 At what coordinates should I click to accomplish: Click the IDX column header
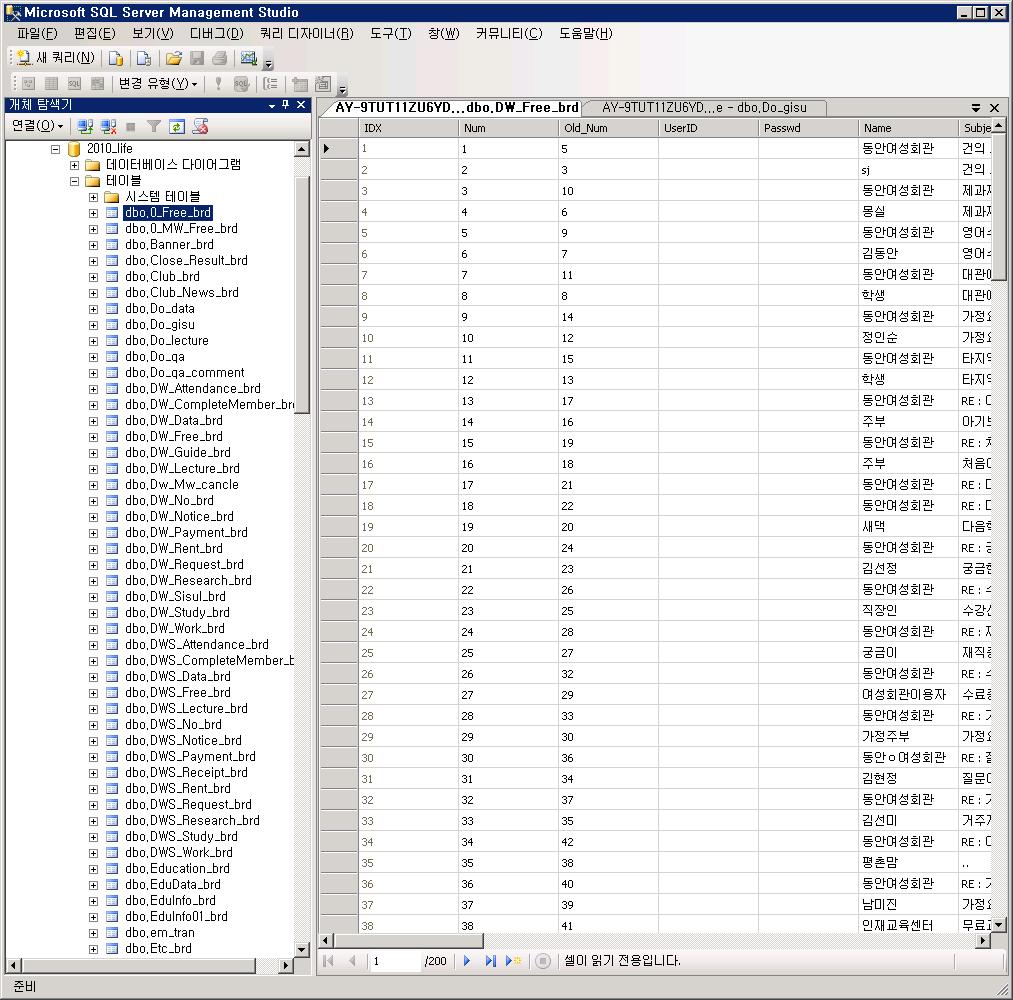pyautogui.click(x=408, y=128)
